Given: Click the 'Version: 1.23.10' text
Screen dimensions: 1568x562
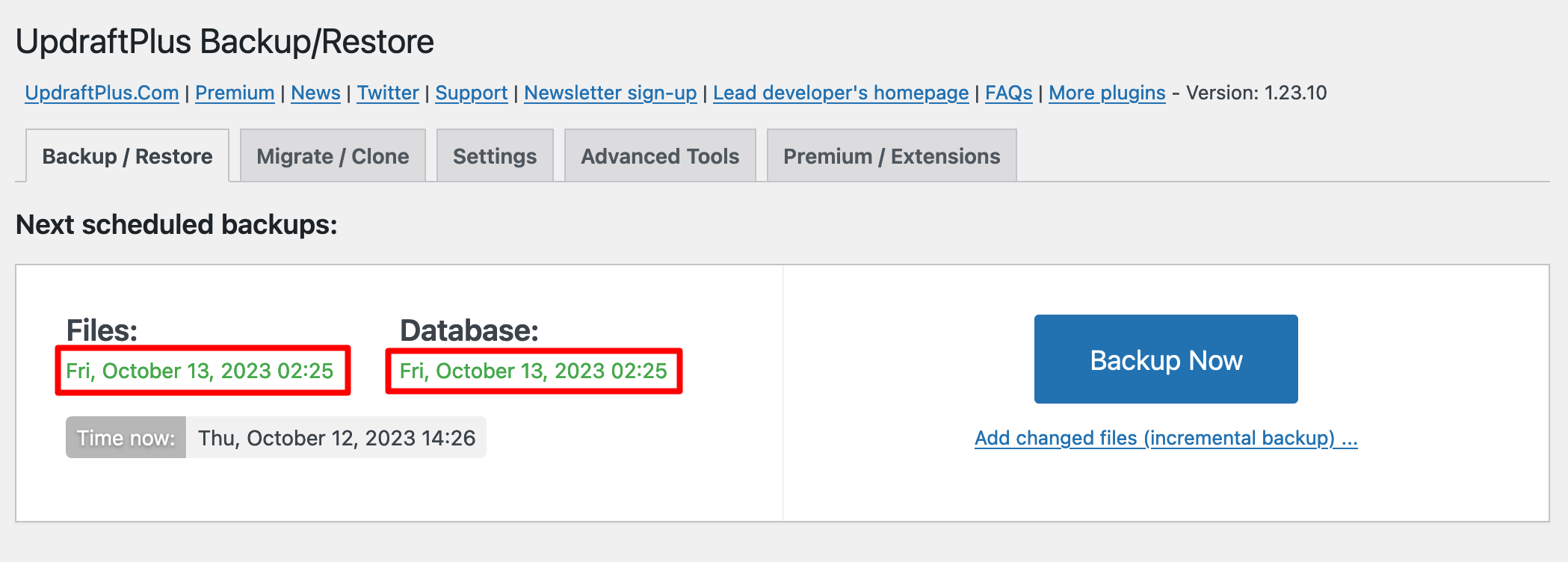Looking at the screenshot, I should pyautogui.click(x=1256, y=93).
